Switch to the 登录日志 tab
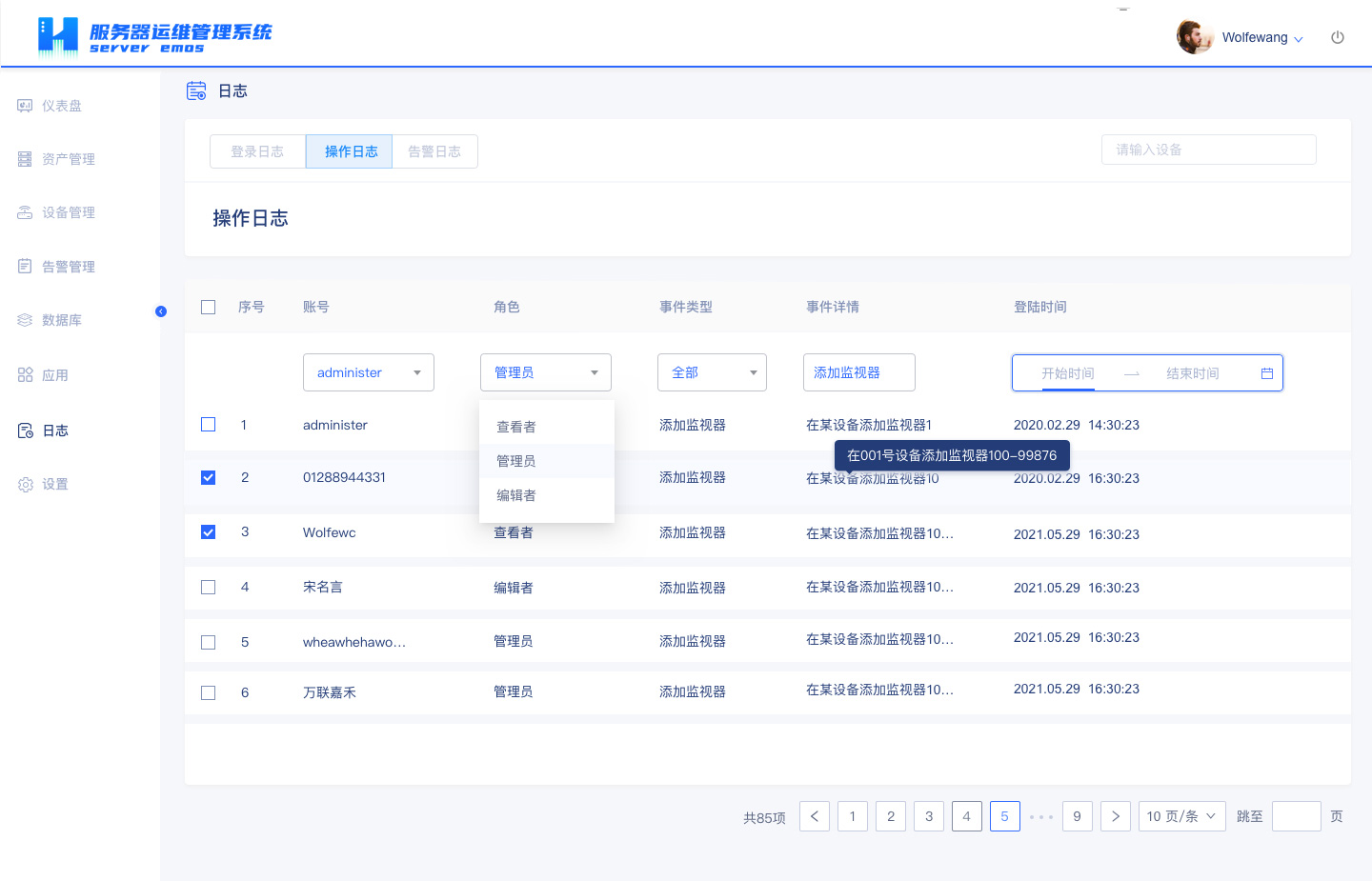Viewport: 1372px width, 881px height. click(257, 151)
